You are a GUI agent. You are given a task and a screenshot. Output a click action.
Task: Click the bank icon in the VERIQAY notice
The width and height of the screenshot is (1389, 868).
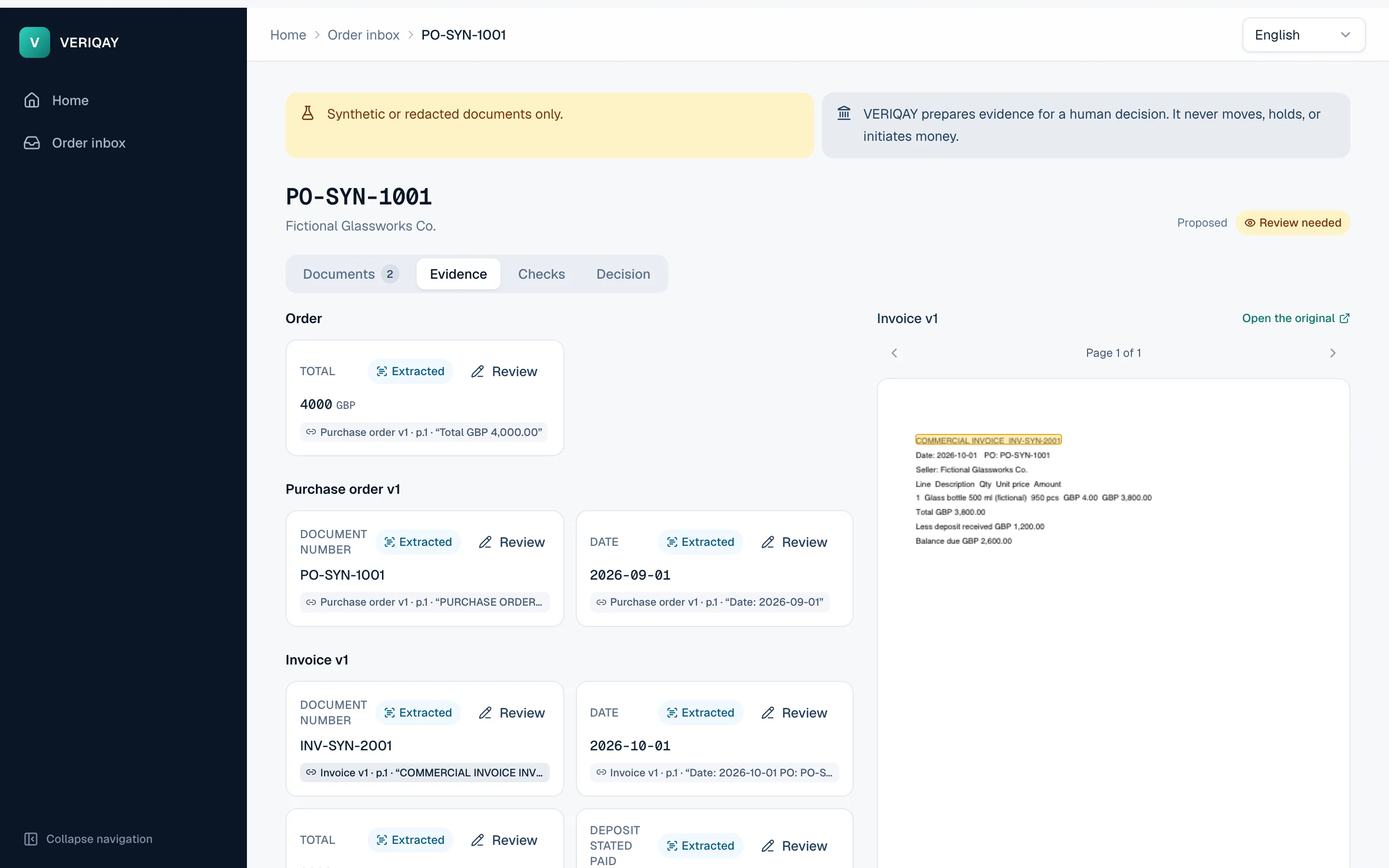pos(844,113)
